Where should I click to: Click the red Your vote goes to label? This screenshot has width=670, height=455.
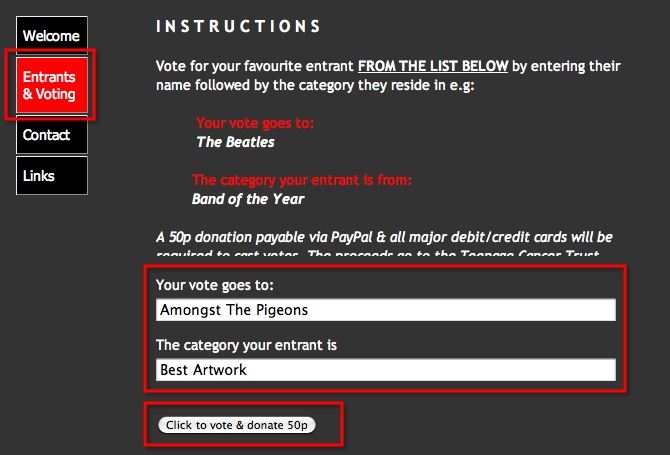(x=255, y=123)
